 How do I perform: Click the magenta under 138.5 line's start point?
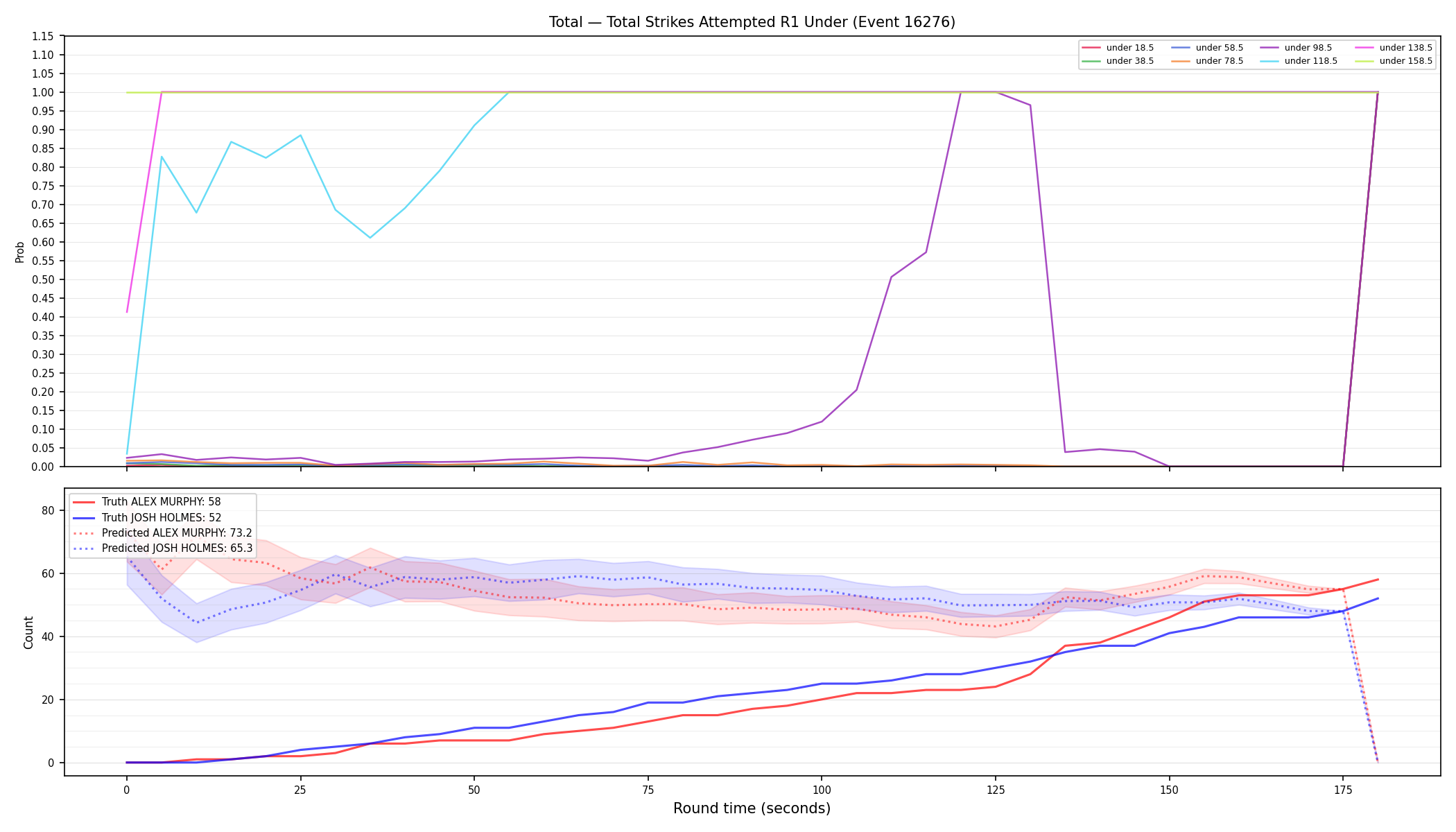[127, 312]
